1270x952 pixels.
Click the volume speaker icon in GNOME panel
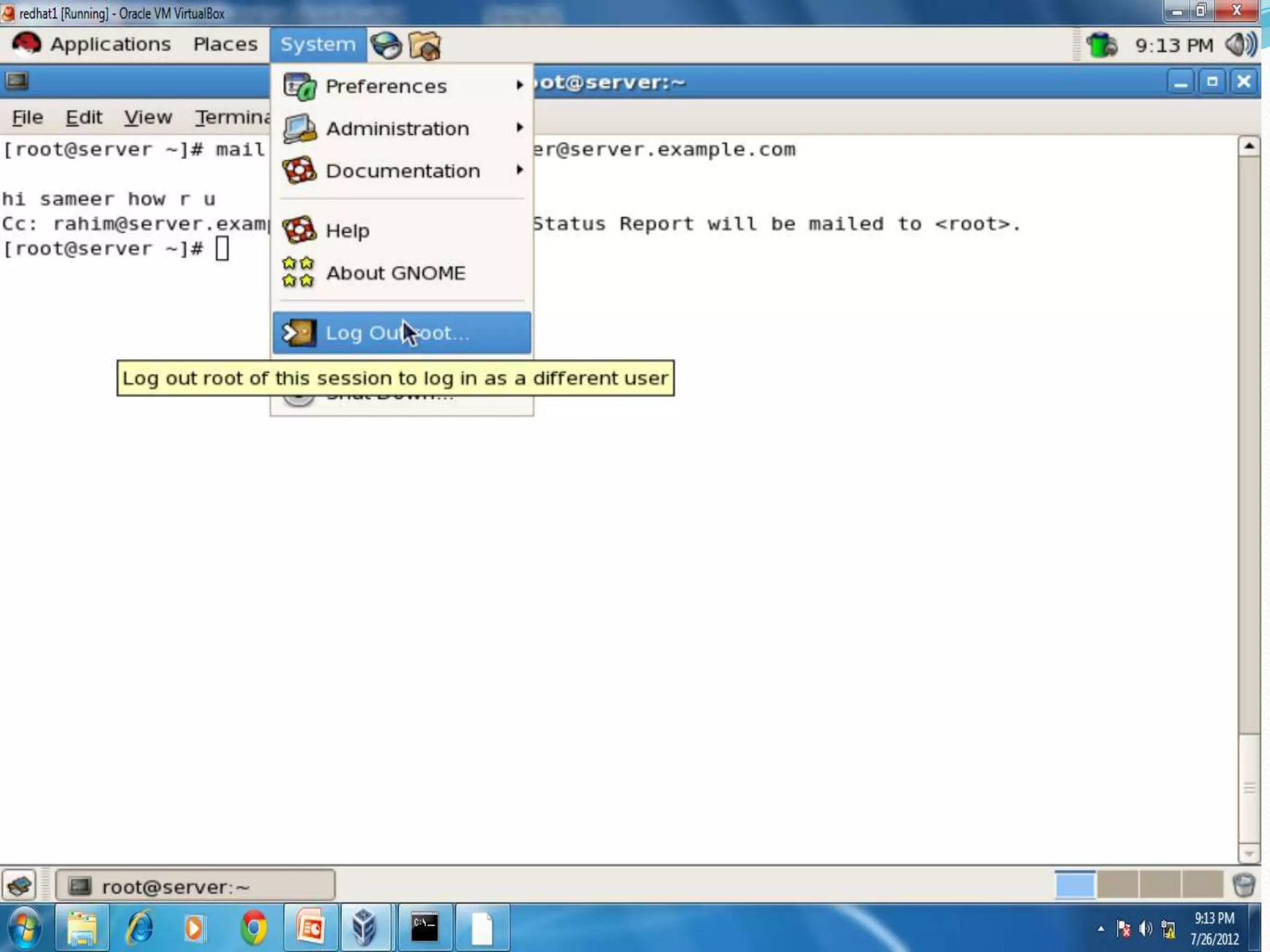click(x=1241, y=45)
